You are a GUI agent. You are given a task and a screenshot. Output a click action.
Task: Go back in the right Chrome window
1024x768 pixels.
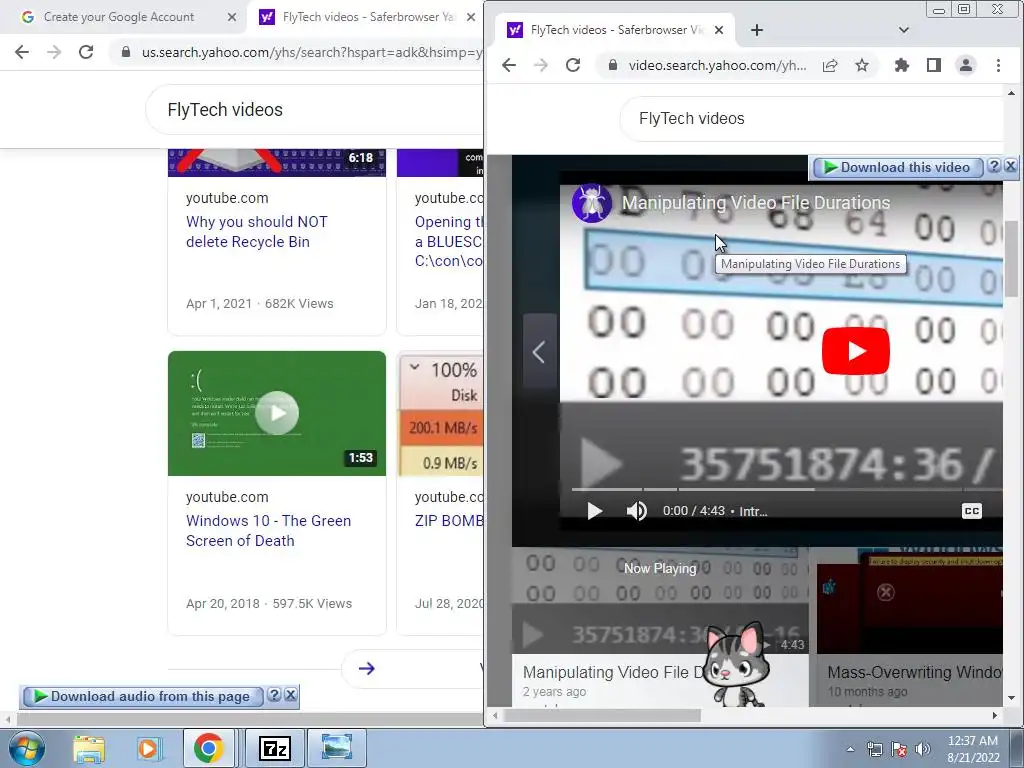click(509, 65)
